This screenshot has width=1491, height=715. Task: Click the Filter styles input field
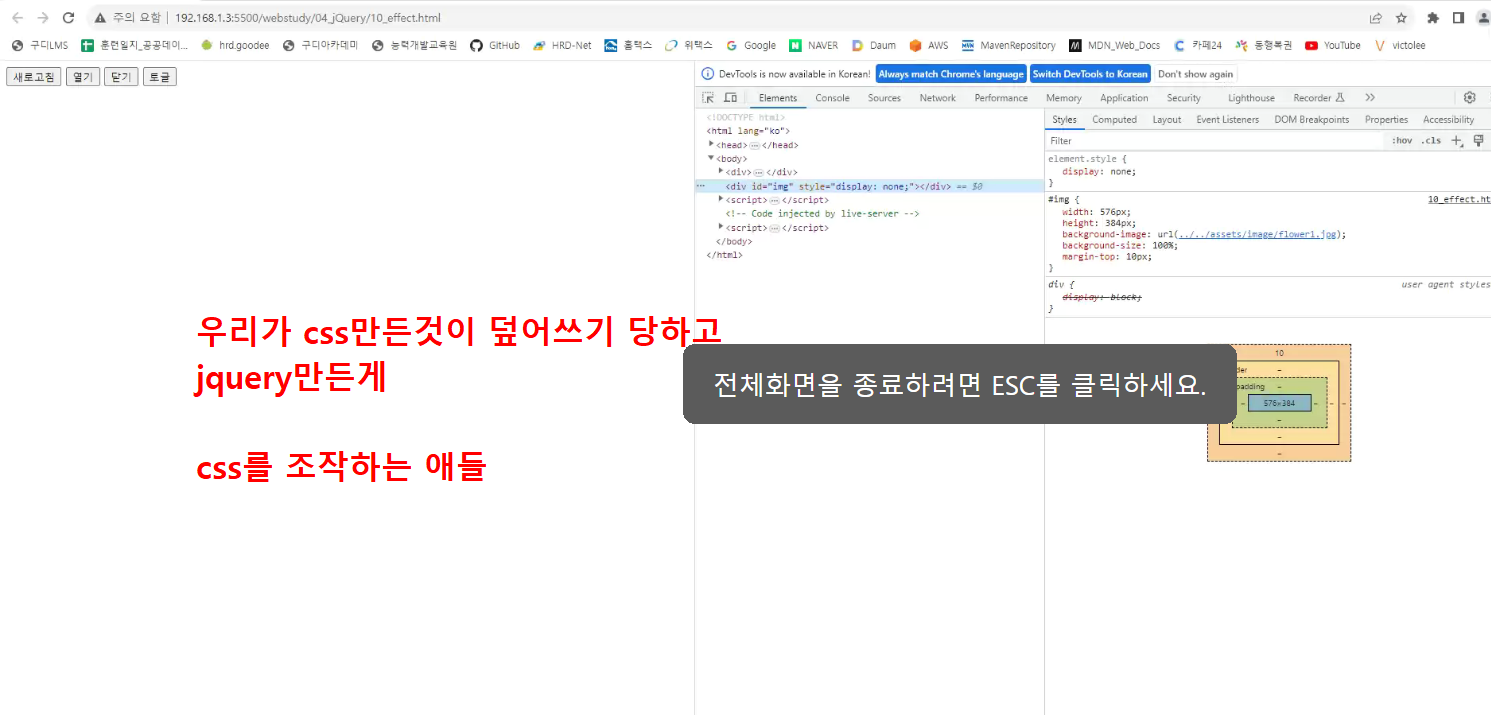1215,141
